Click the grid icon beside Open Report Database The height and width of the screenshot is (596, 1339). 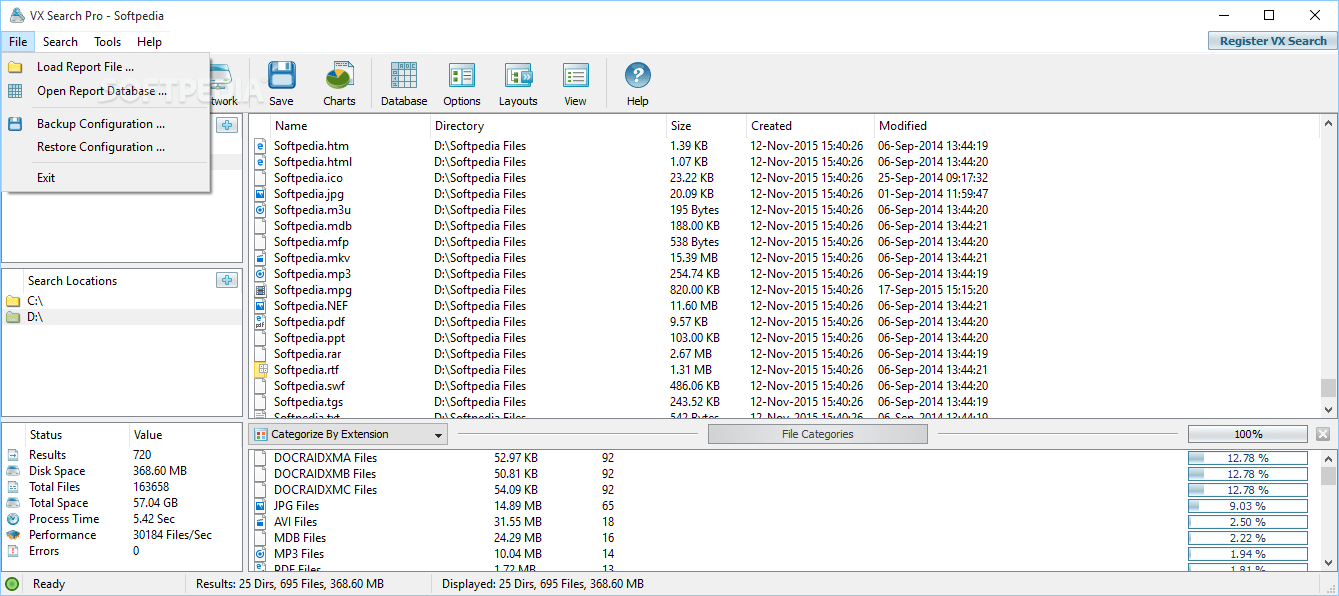coord(15,91)
